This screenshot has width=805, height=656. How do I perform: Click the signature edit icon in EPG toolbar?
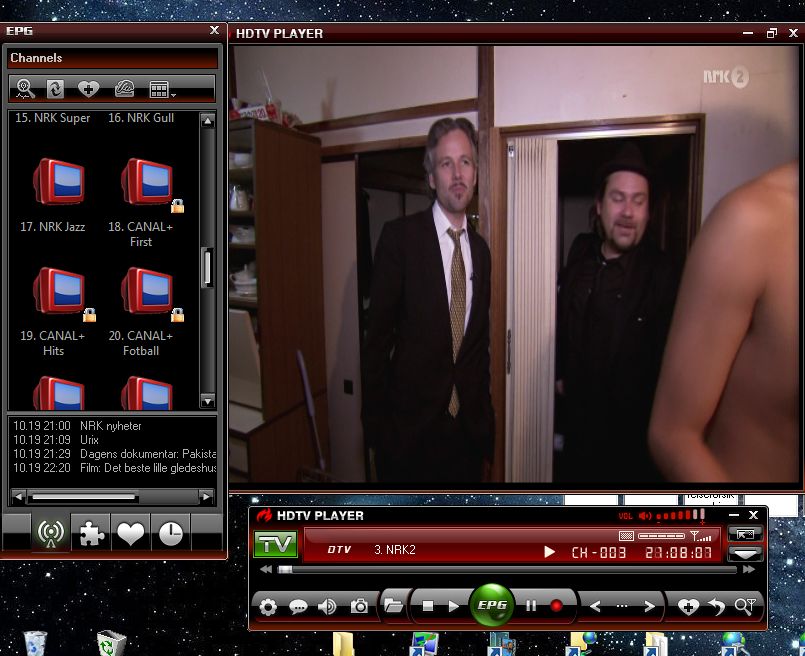pyautogui.click(x=124, y=89)
